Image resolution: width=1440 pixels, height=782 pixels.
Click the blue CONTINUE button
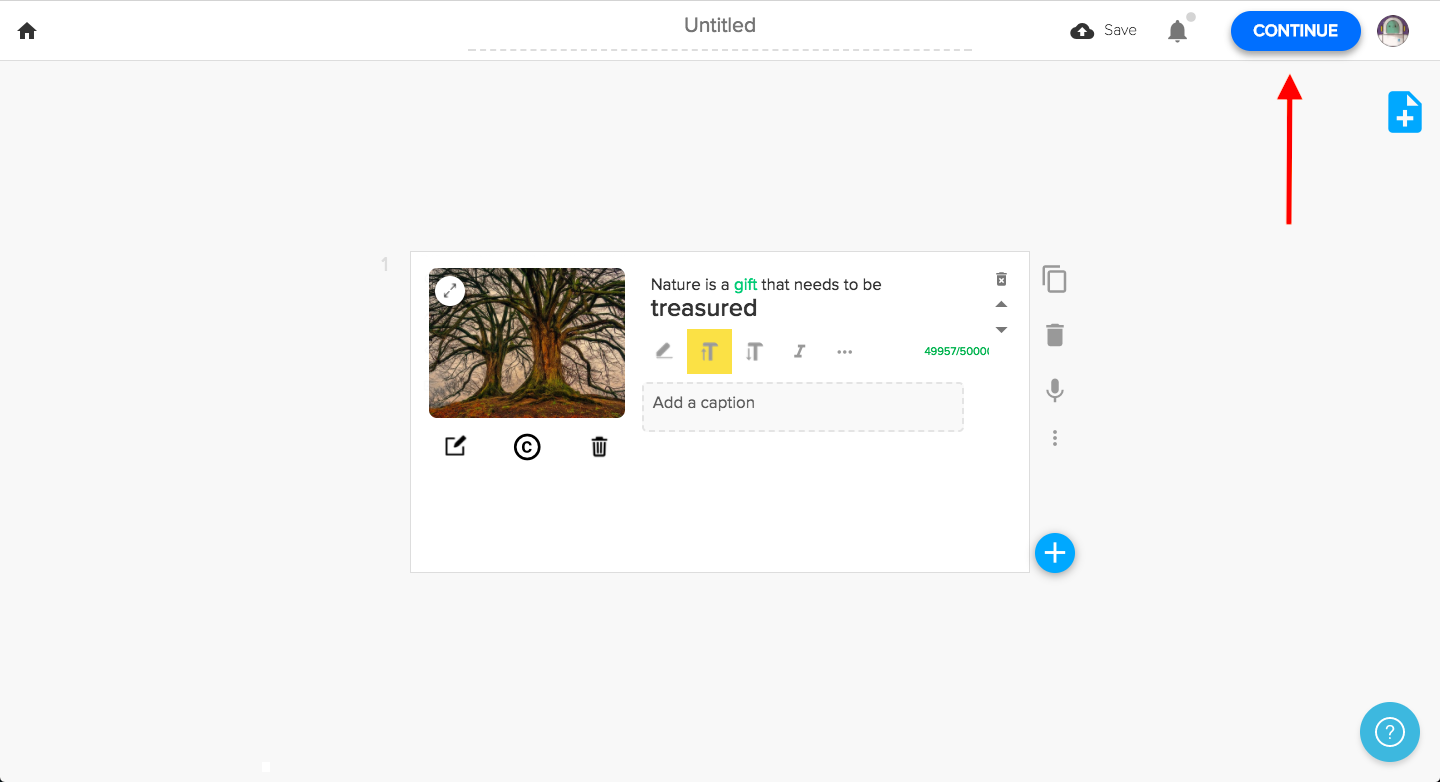click(1295, 31)
